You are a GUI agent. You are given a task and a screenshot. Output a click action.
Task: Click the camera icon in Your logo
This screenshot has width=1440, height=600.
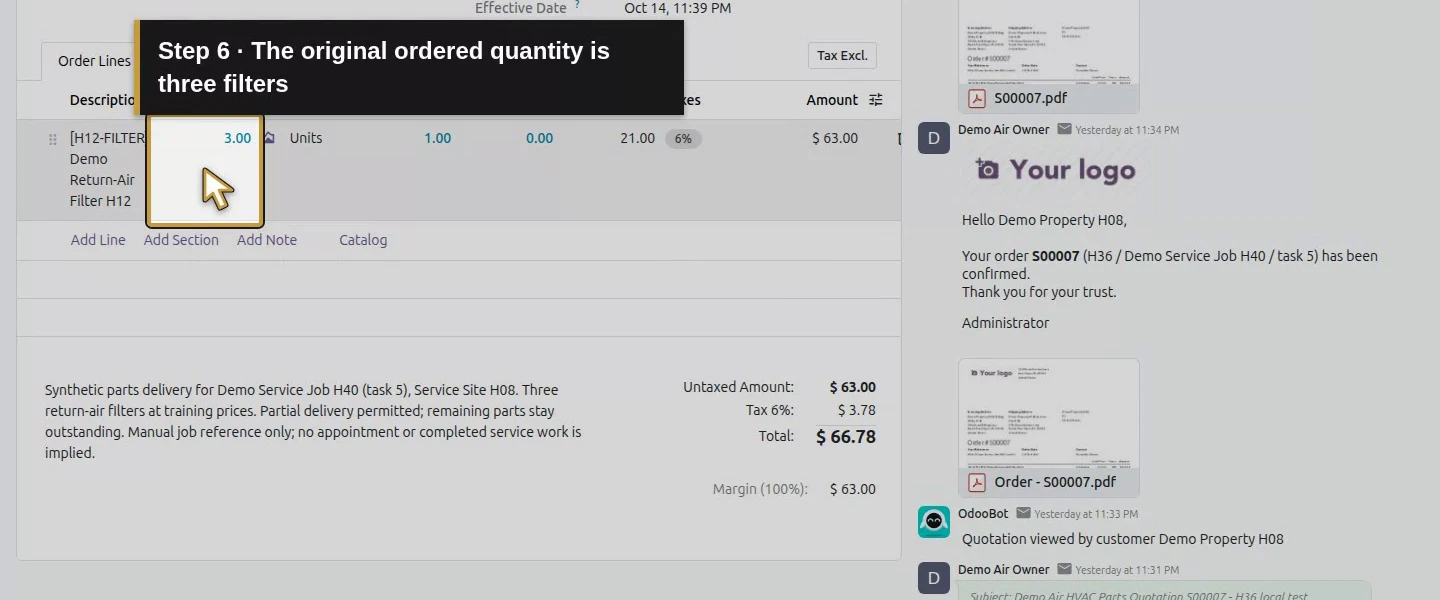[x=987, y=169]
